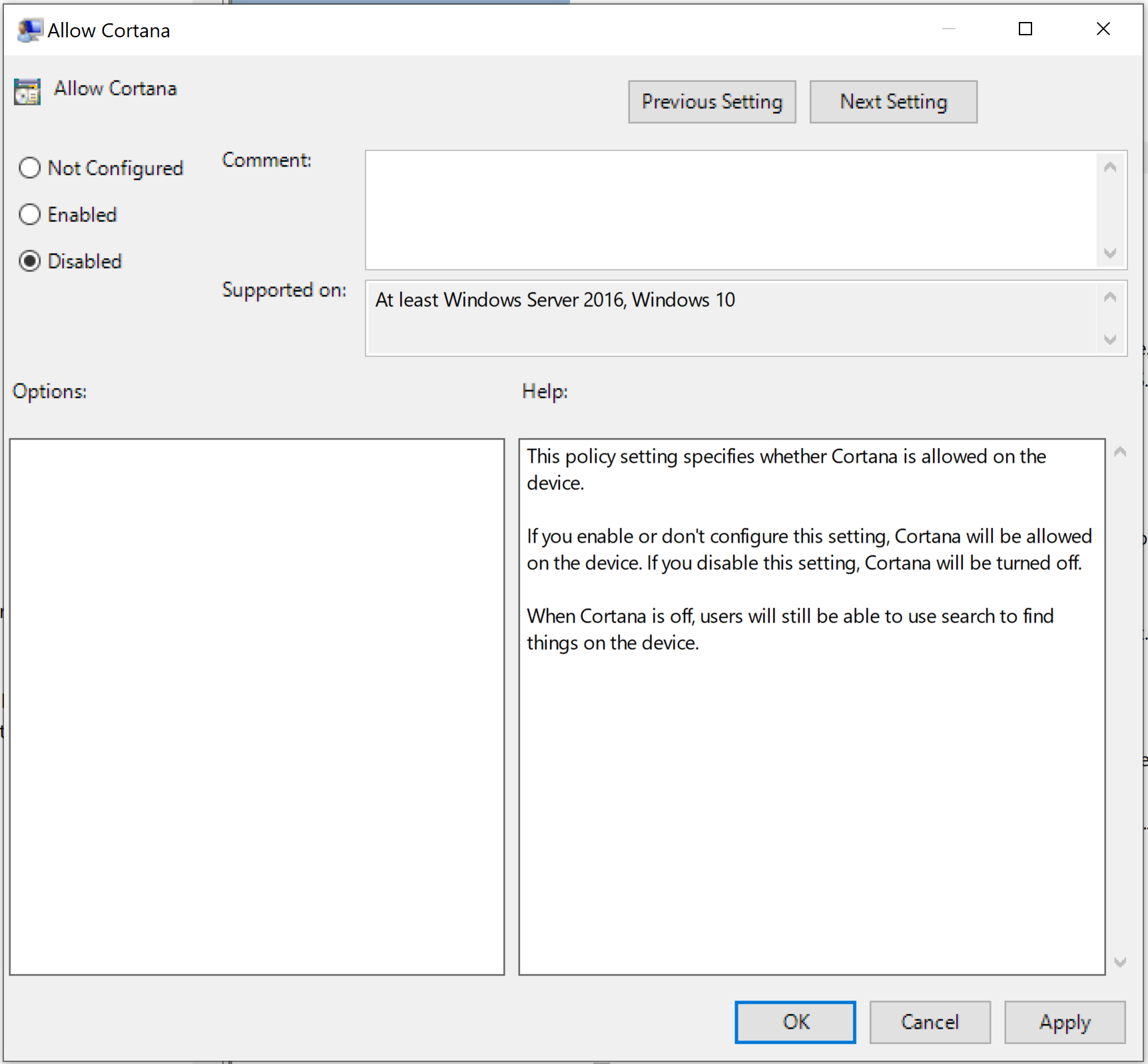
Task: Go to Next Setting
Action: pyautogui.click(x=892, y=102)
